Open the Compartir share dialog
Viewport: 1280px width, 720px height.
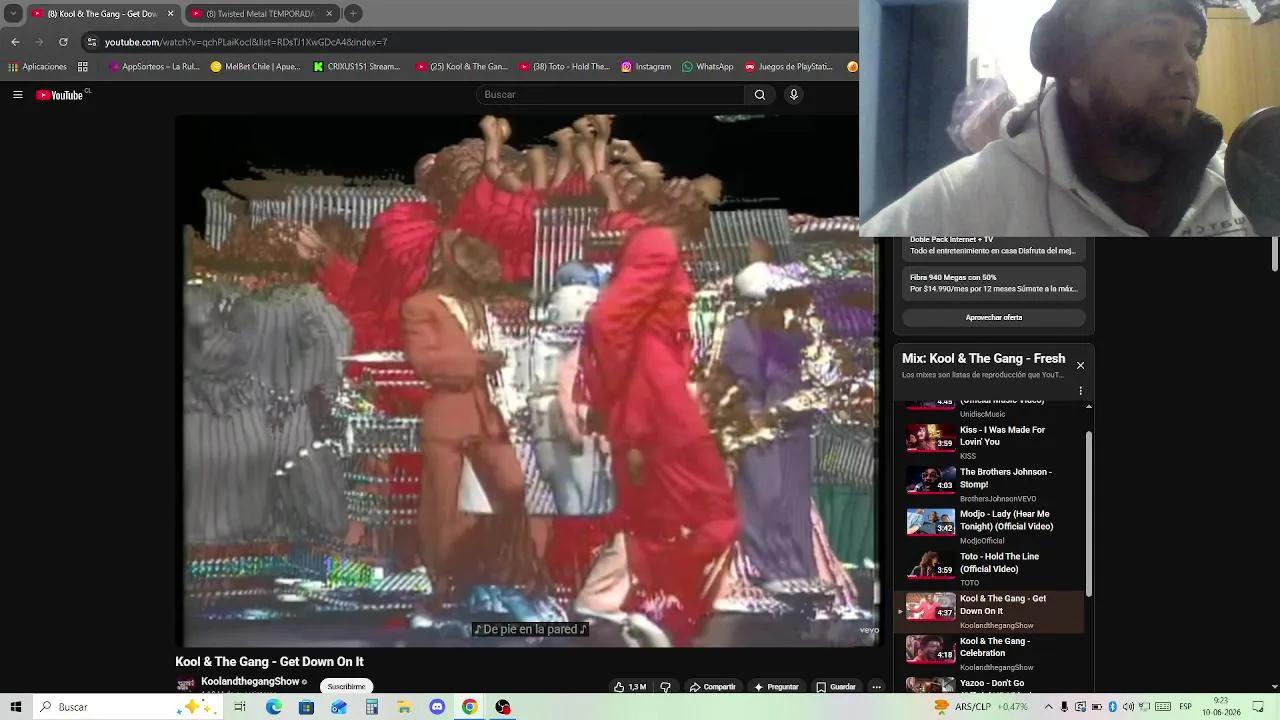coord(712,687)
